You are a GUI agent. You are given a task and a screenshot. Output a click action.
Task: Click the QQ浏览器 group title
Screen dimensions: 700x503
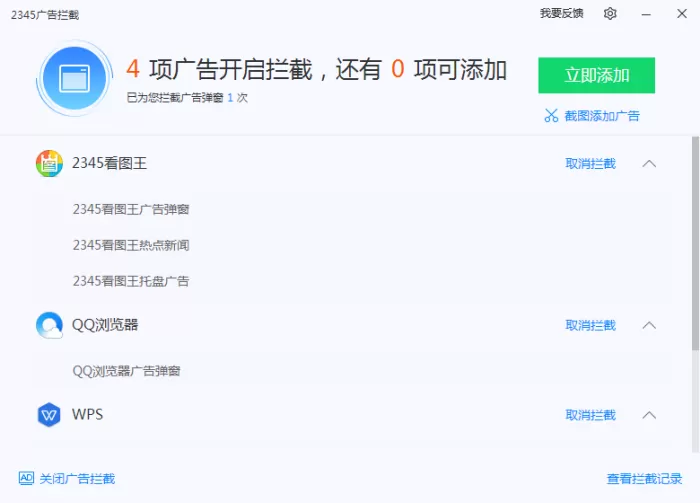tap(105, 324)
